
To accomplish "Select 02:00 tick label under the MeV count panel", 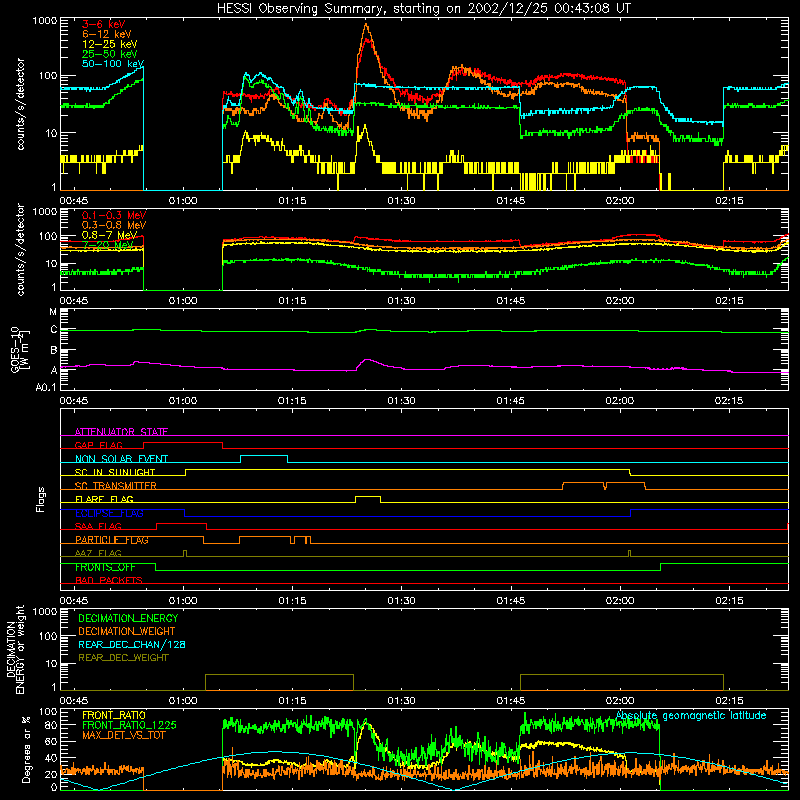I will pos(620,301).
